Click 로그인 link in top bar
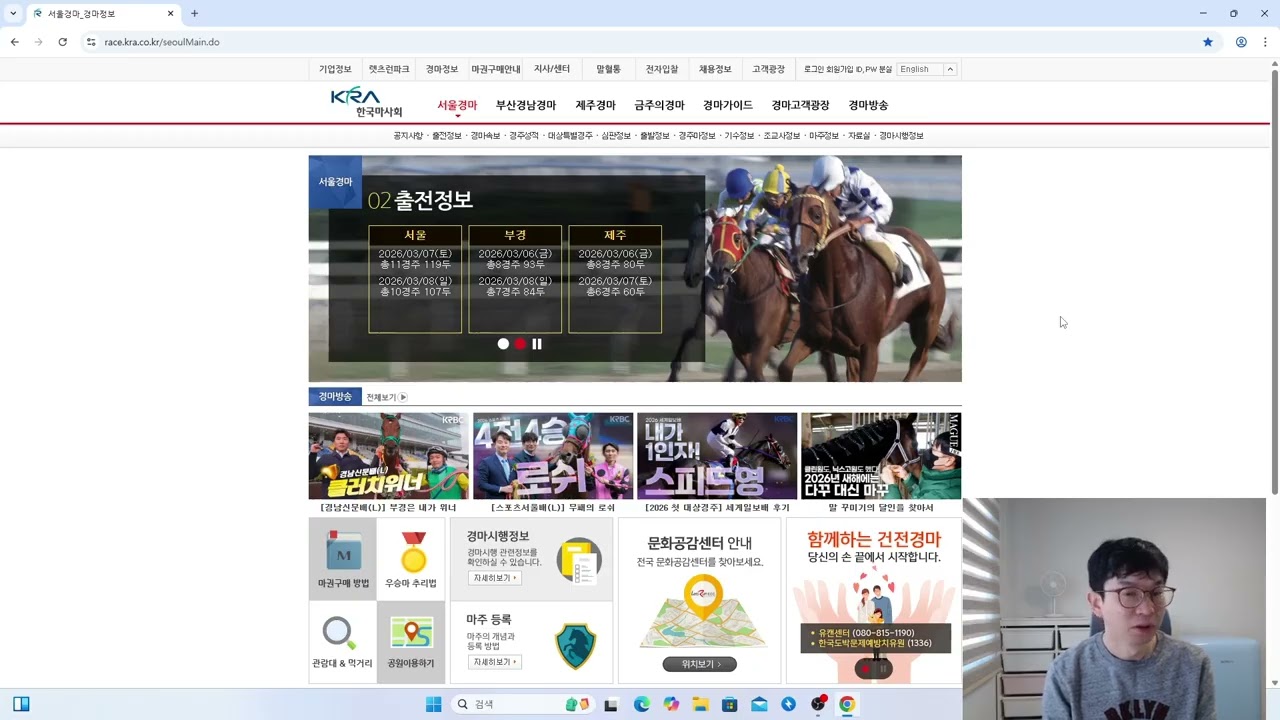 point(814,69)
